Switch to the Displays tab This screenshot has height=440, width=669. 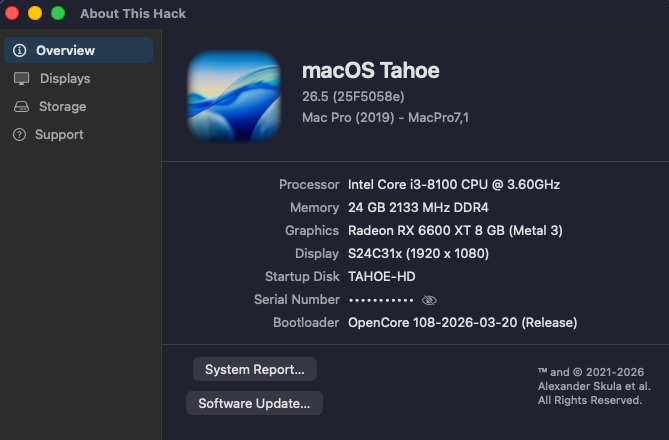pos(64,78)
